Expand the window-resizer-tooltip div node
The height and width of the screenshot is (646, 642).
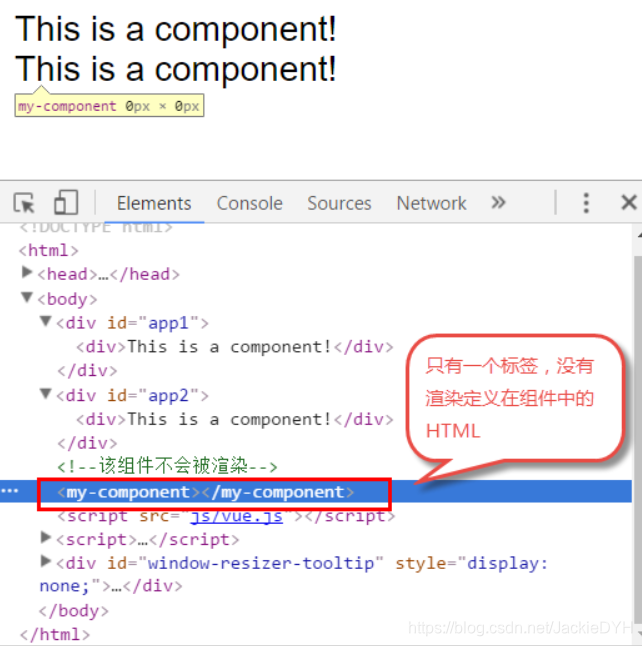[46, 561]
